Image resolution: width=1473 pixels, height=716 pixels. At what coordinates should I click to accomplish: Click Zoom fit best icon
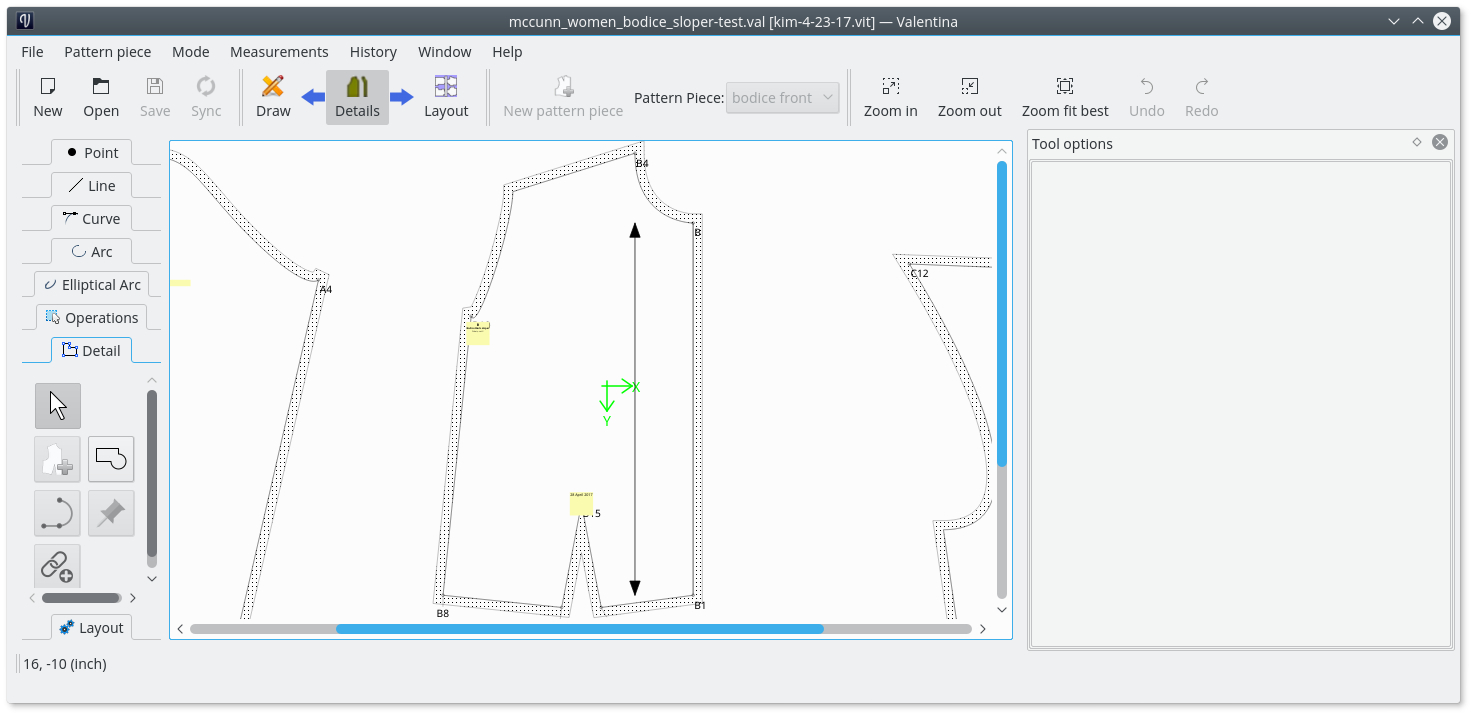[x=1064, y=97]
